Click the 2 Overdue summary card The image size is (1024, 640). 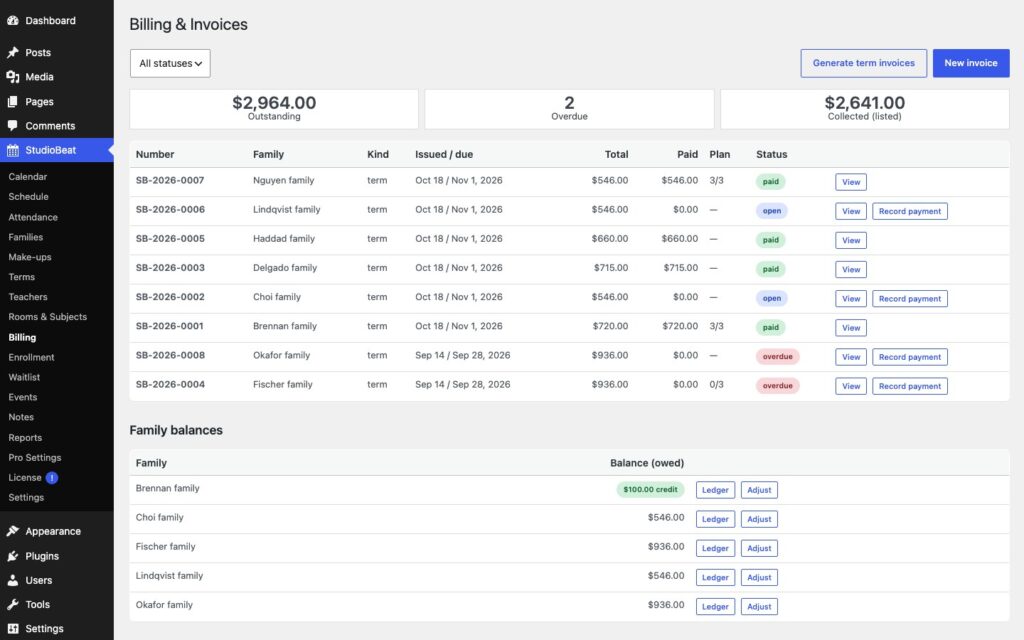[x=569, y=109]
